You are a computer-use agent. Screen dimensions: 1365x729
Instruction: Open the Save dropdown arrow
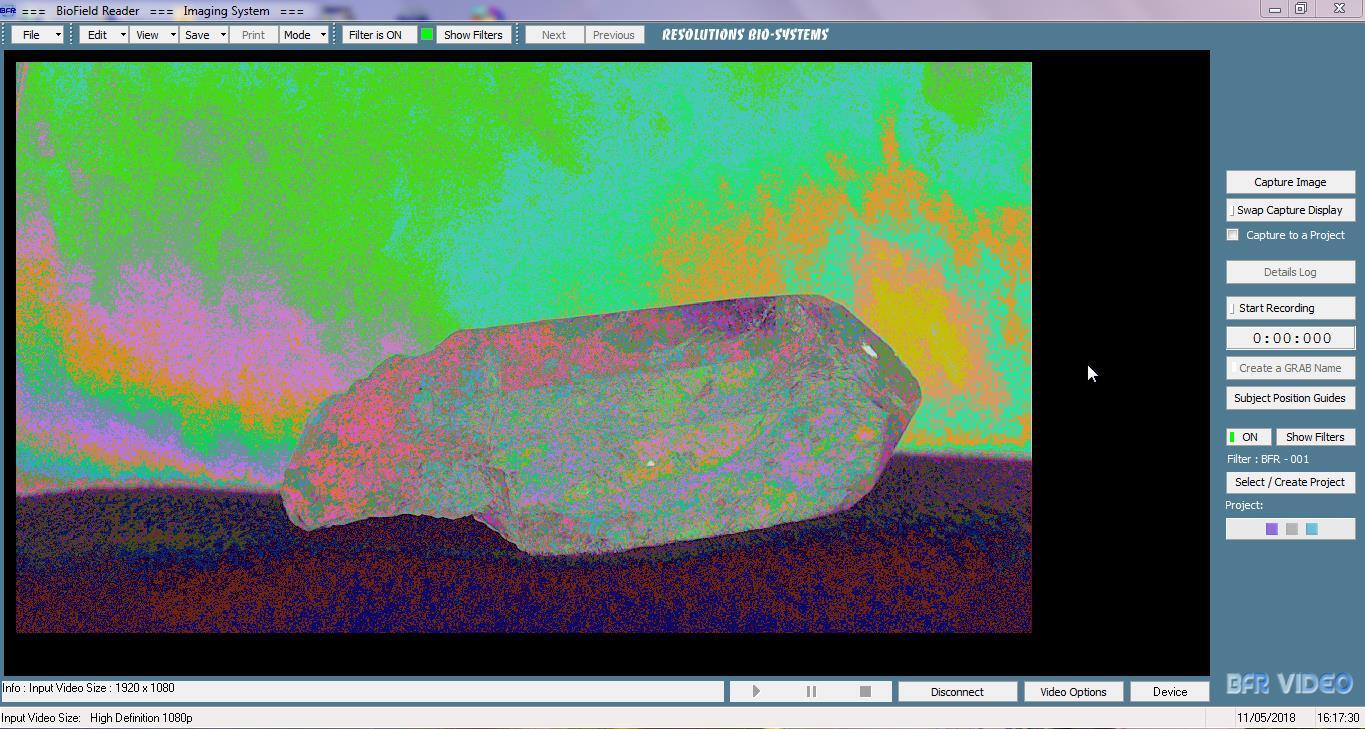222,35
